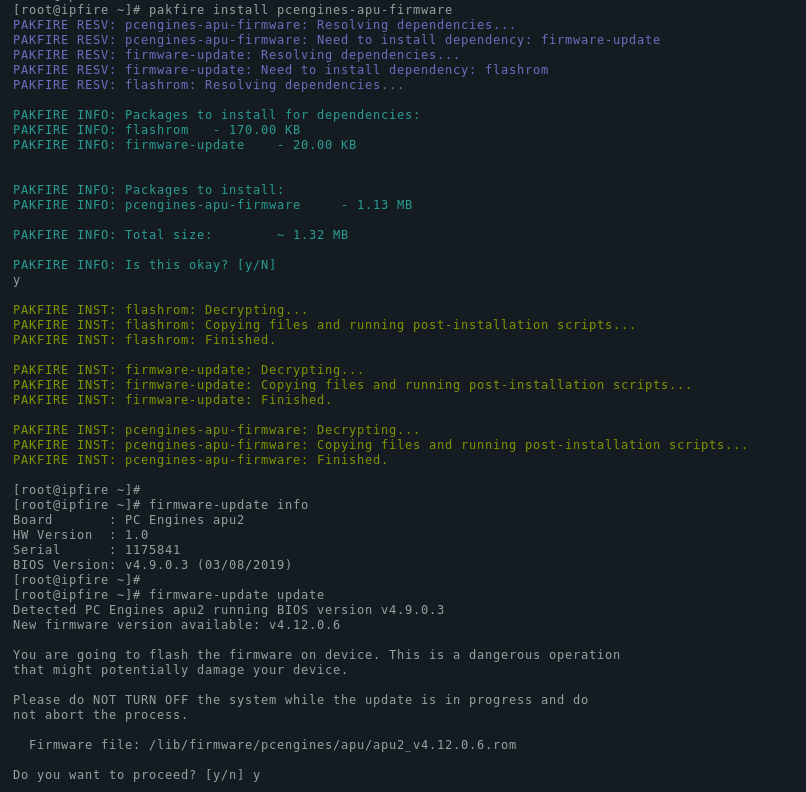Click the firmware file path apu2_v4.12.0.6.rom
The width and height of the screenshot is (806, 792).
coord(333,745)
